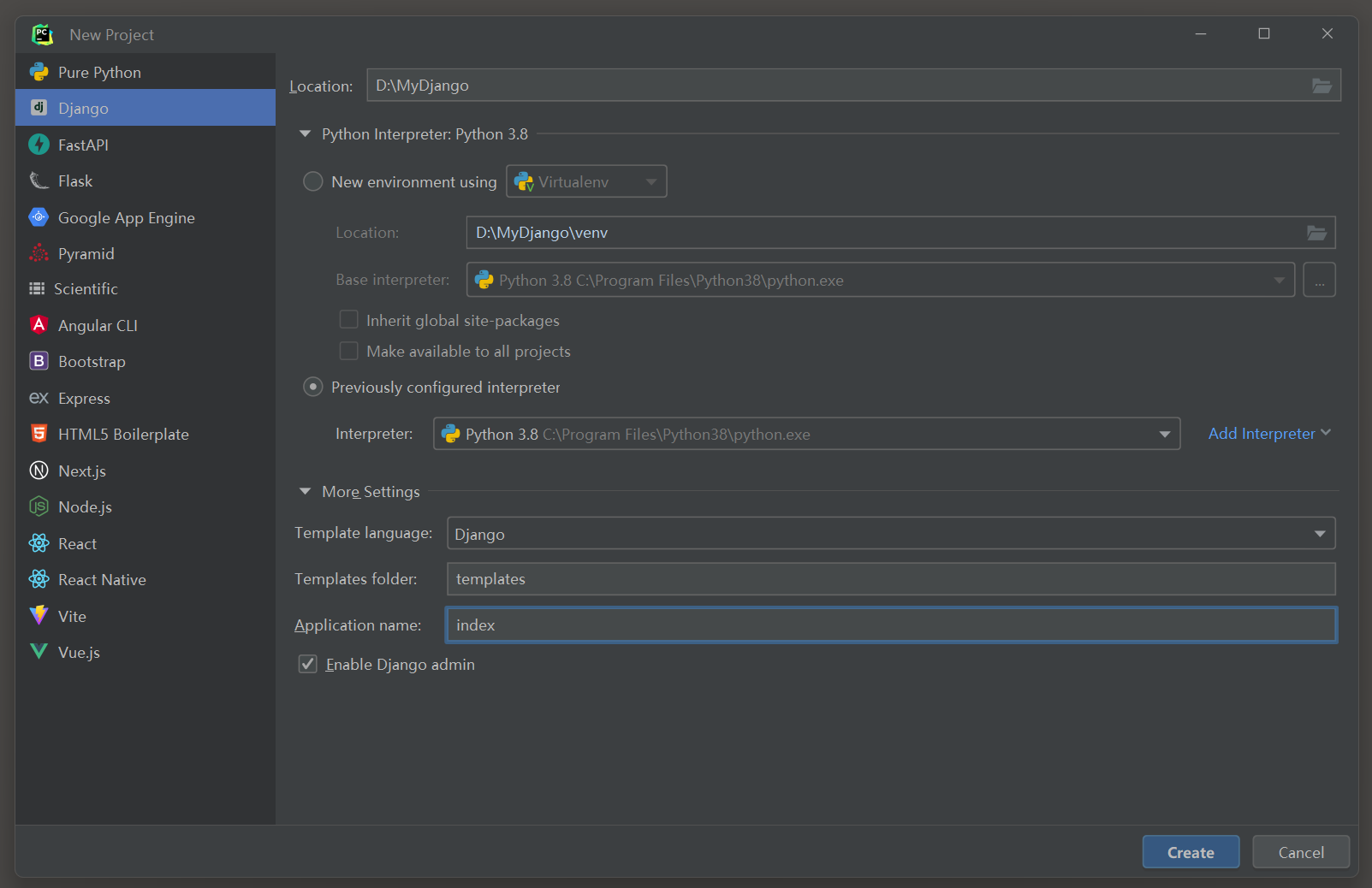The image size is (1372, 888).
Task: Select Scientific project type
Action: click(146, 288)
